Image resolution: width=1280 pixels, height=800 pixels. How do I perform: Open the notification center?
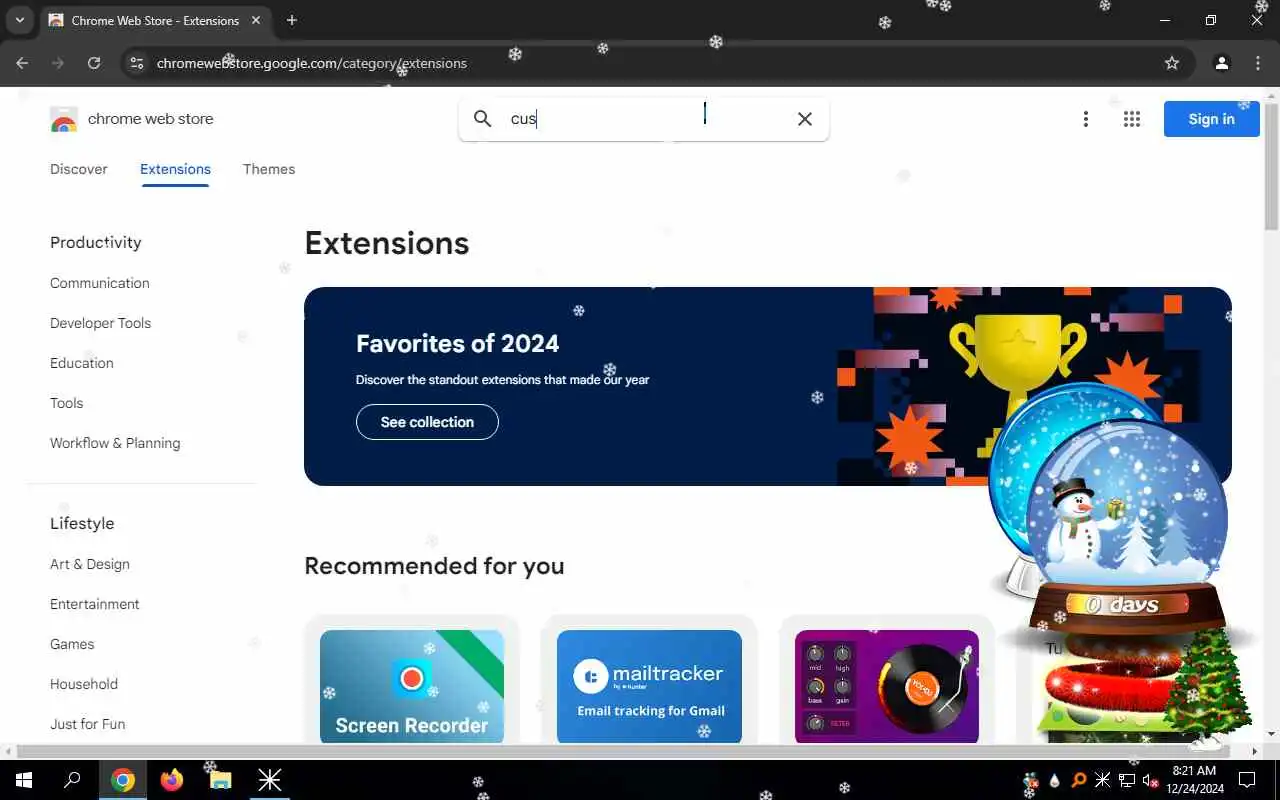click(1247, 780)
